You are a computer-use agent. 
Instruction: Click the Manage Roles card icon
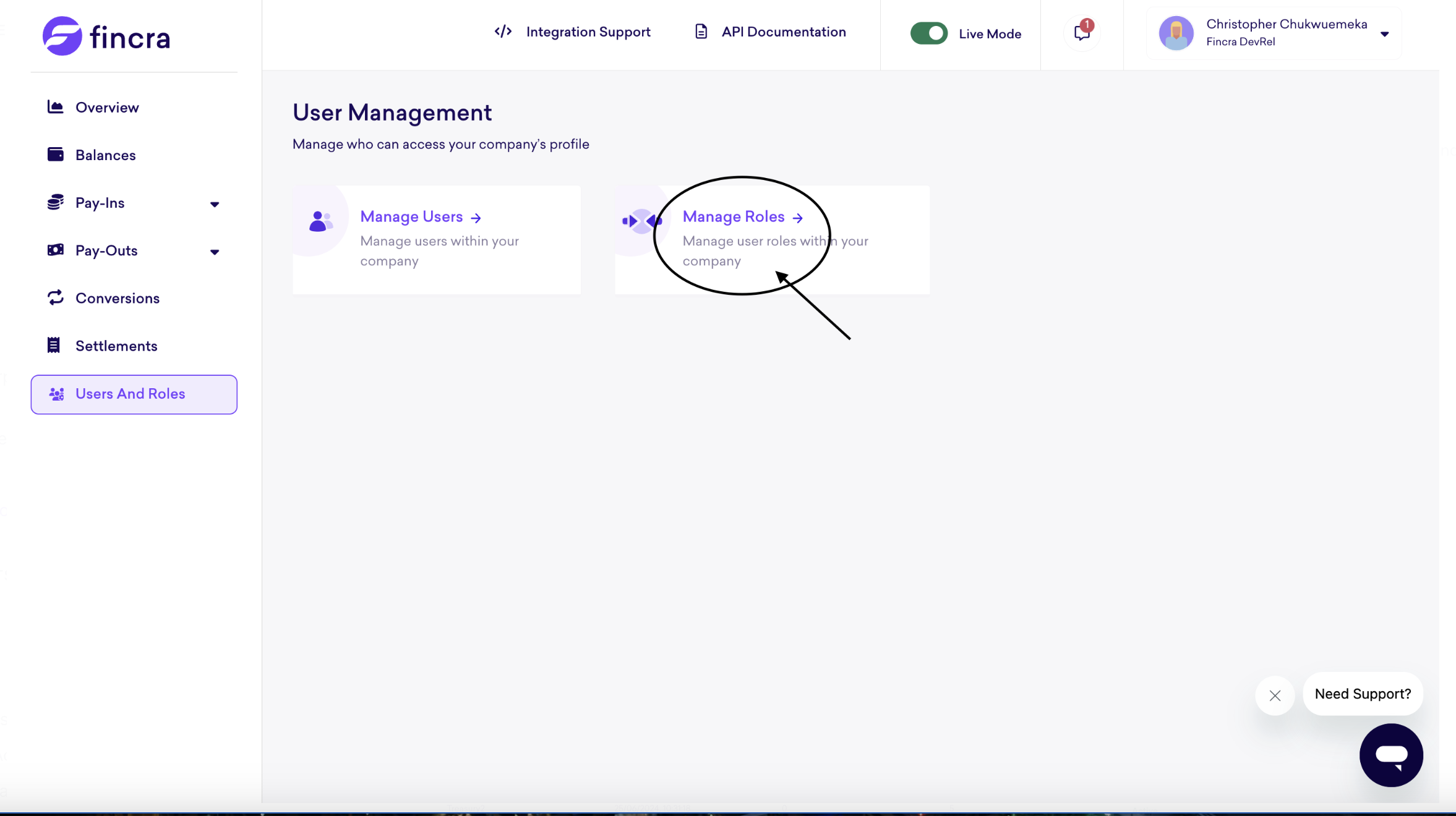(641, 221)
